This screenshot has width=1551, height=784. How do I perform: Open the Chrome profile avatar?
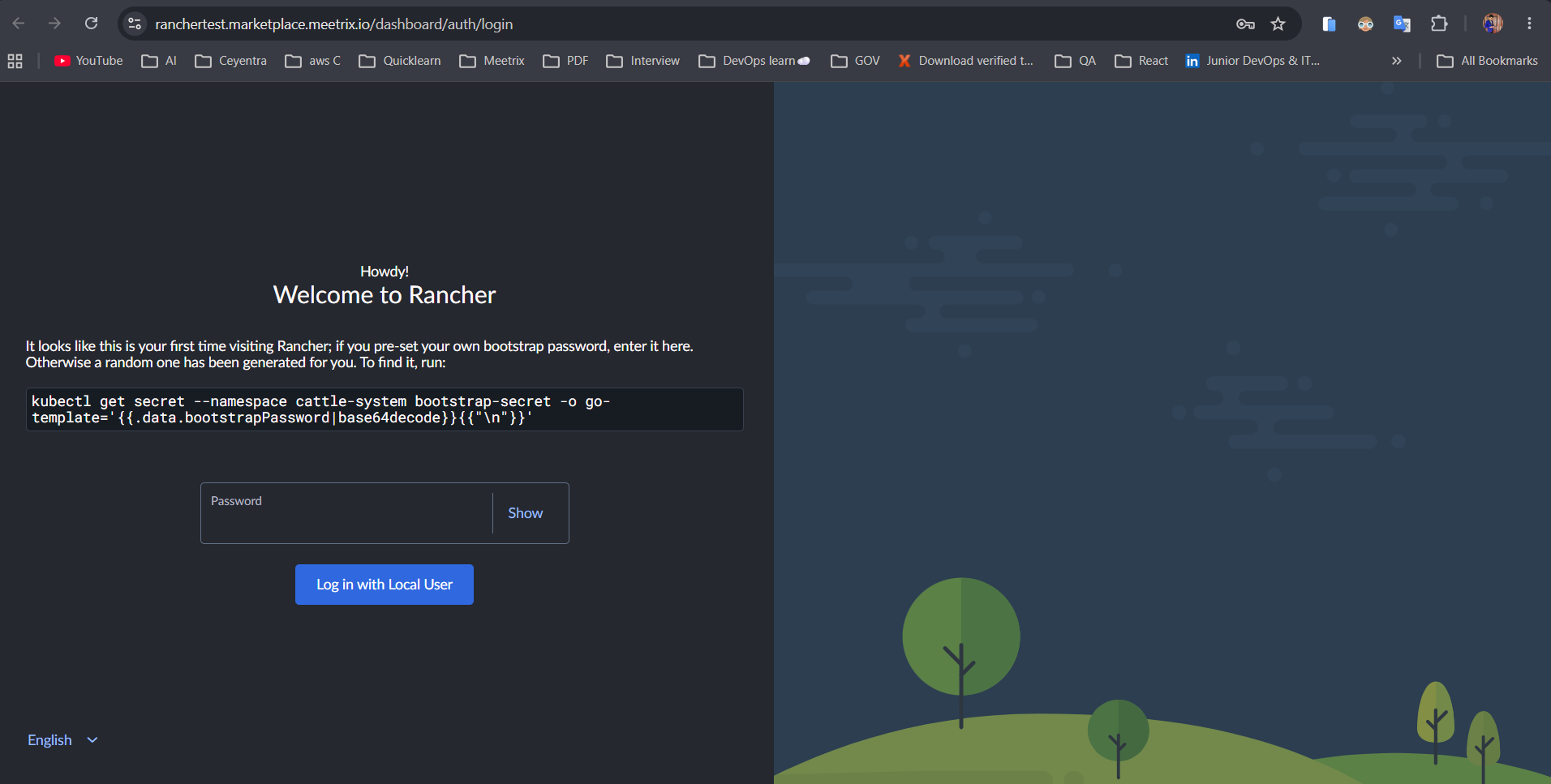[1493, 24]
